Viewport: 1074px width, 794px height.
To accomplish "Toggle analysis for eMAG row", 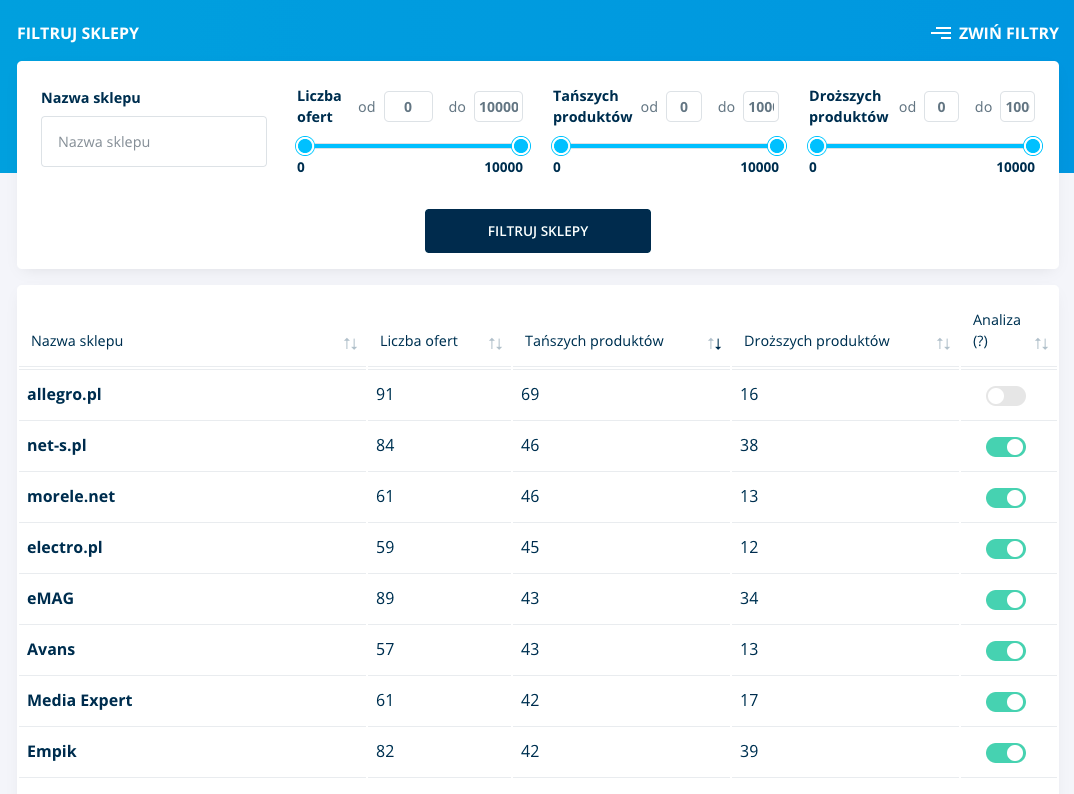I will (1005, 600).
